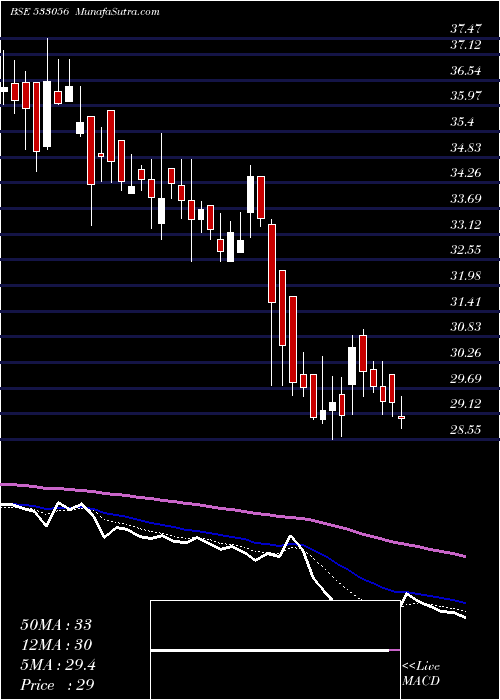Click the 34.83 price level label
Viewport: 500px width, 700px height.
[466, 147]
